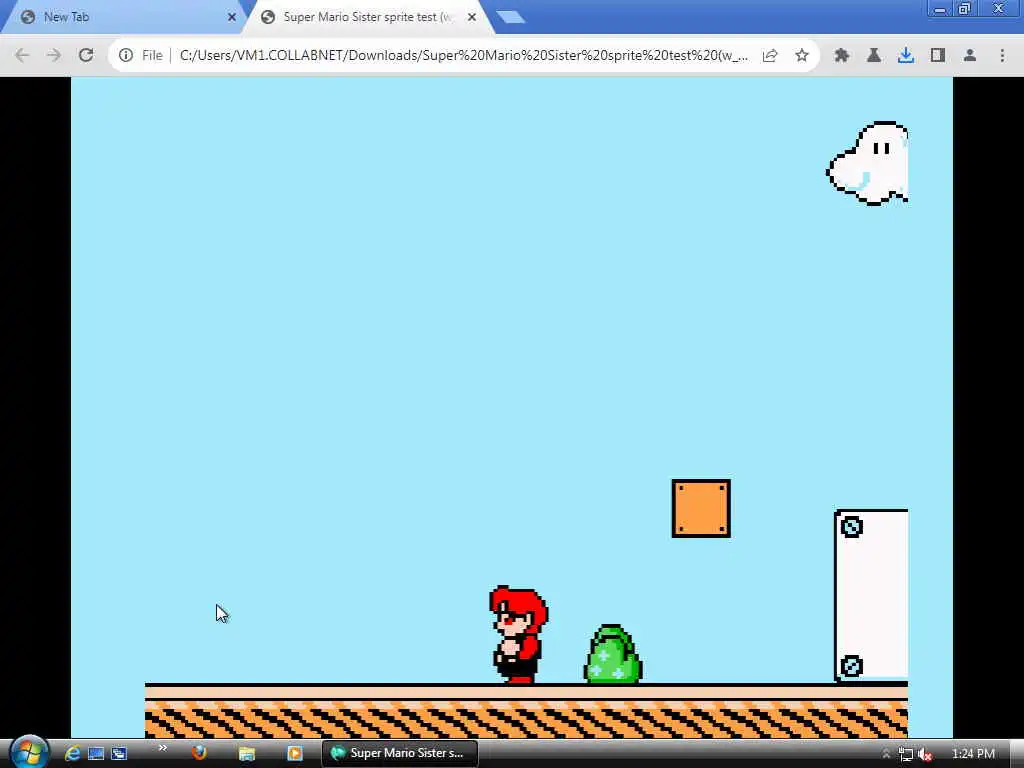Click the network tray icon
The width and height of the screenshot is (1024, 768).
(905, 754)
